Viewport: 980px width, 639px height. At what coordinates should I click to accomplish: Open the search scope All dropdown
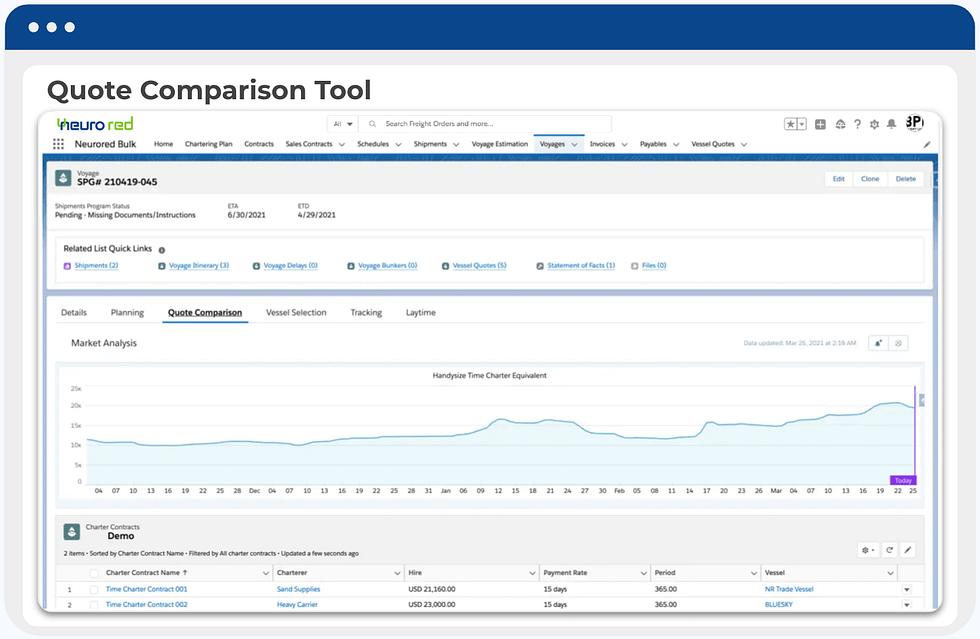pos(344,124)
